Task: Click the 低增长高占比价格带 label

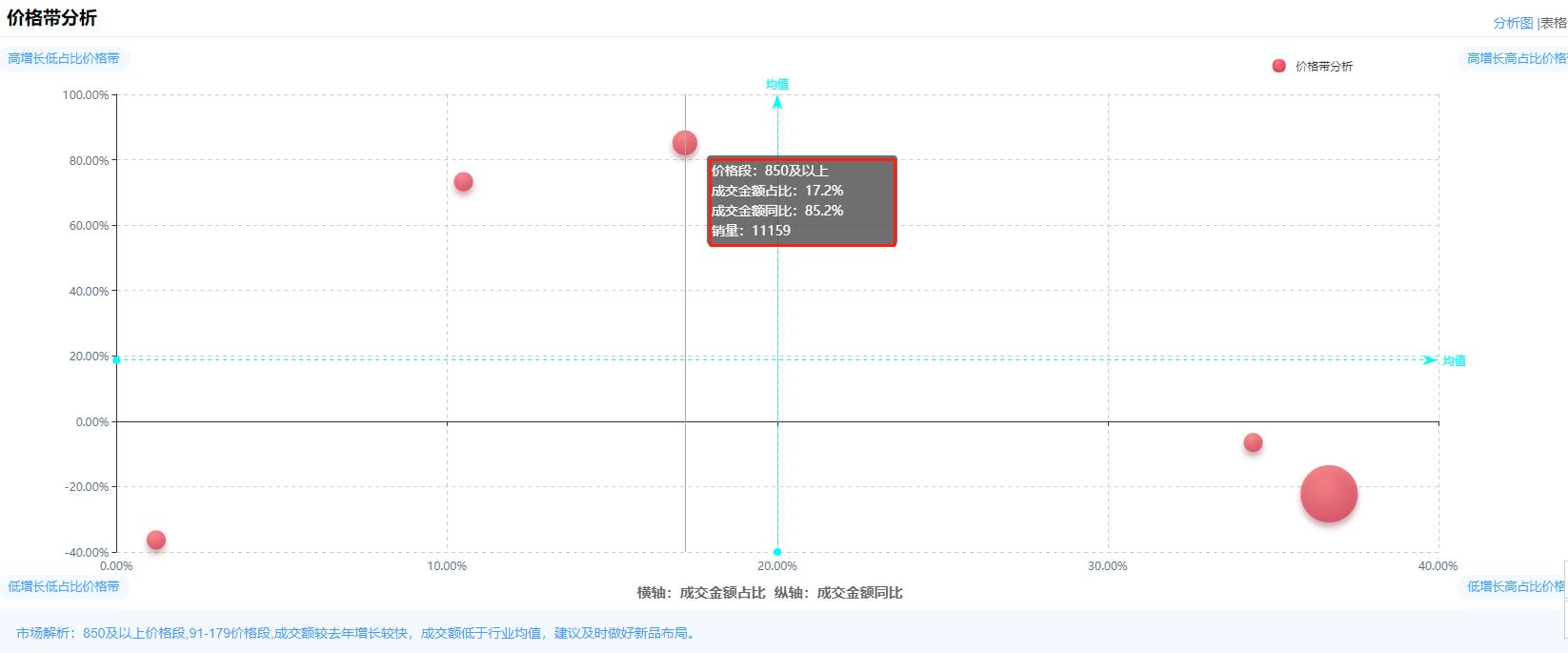Action: (1515, 586)
